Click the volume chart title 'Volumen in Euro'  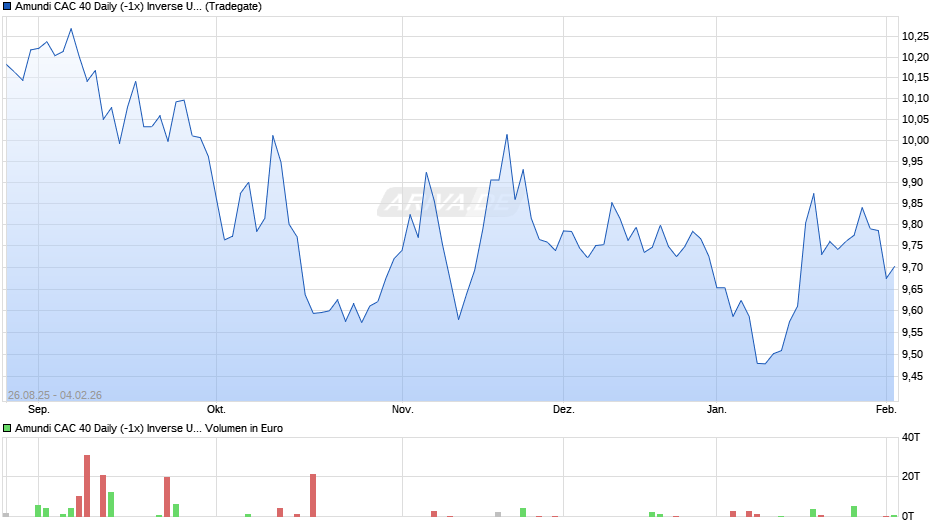point(244,428)
